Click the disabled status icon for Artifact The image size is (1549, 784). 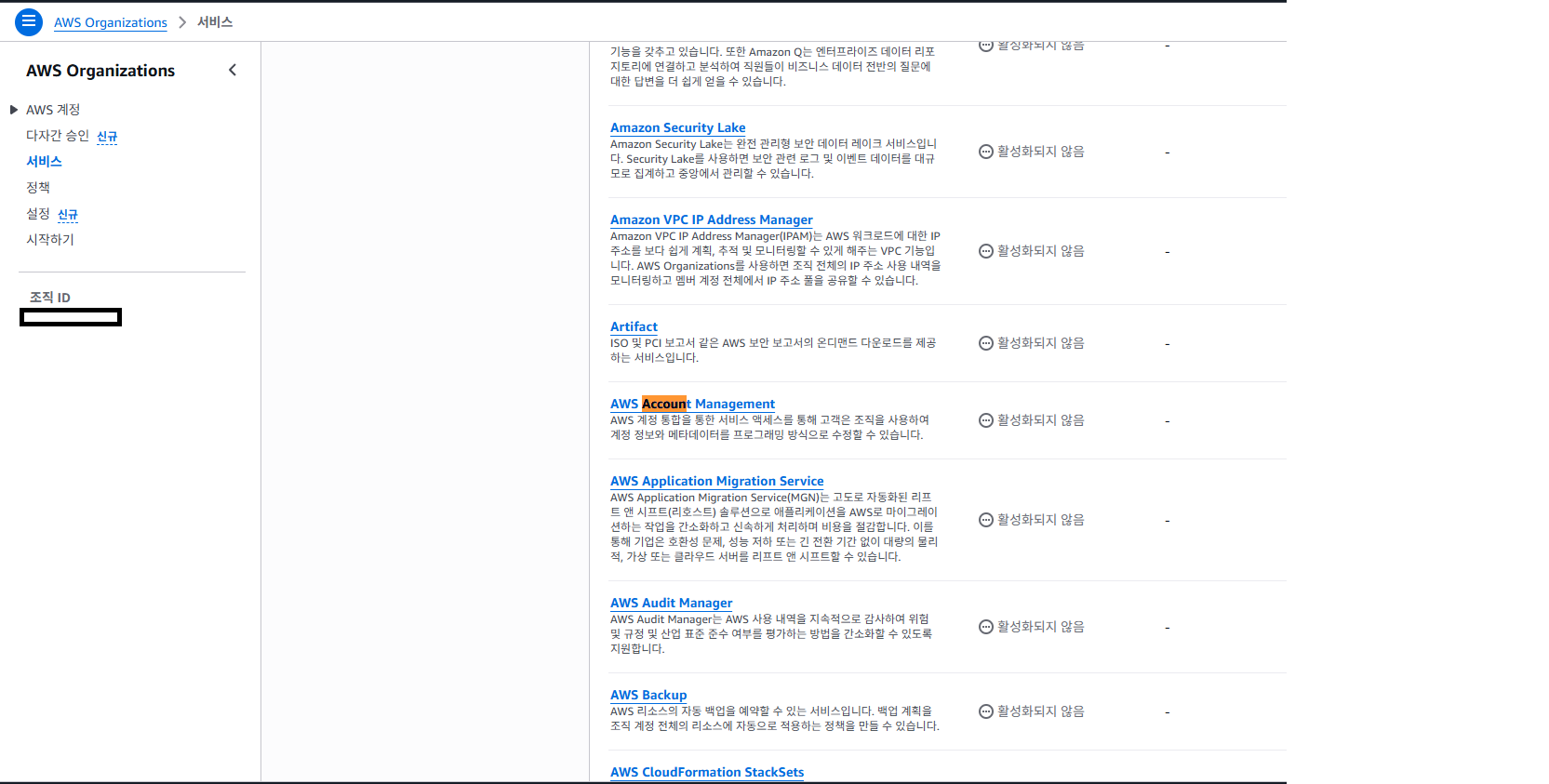point(986,343)
